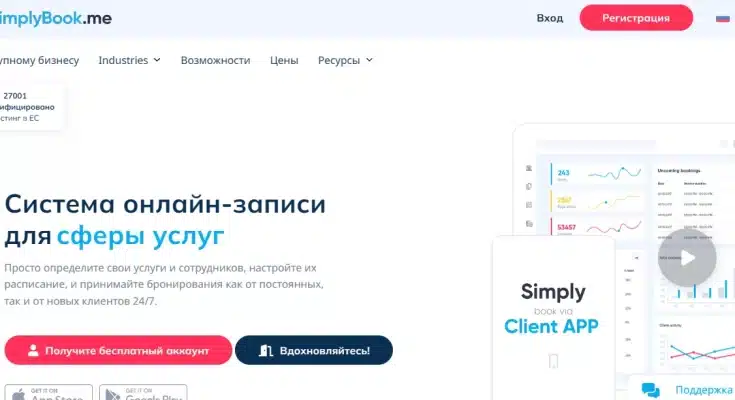This screenshot has height=400, width=735.
Task: Open the Цены menu item
Action: pos(284,60)
